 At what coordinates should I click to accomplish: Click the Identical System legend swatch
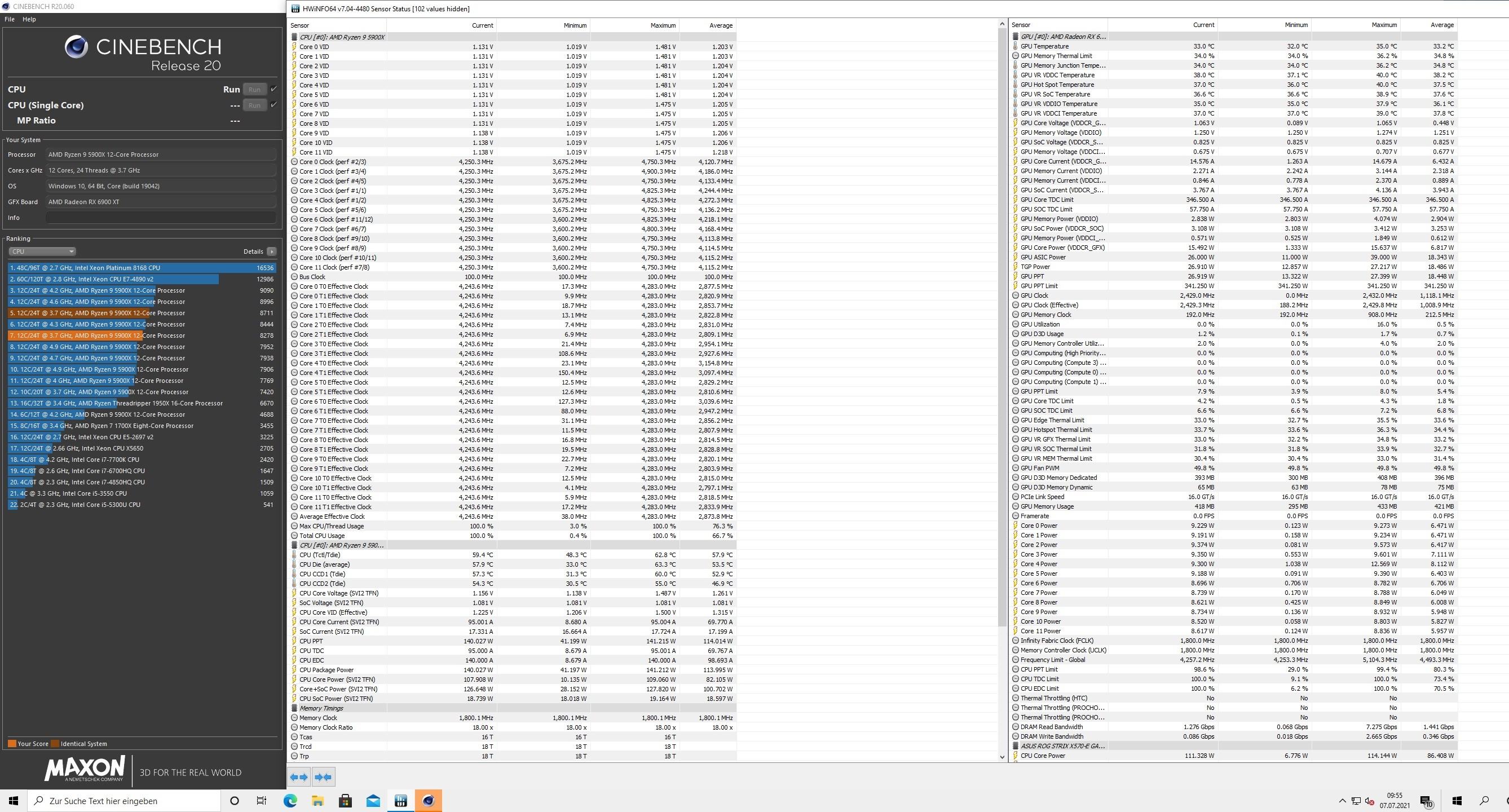pos(55,743)
